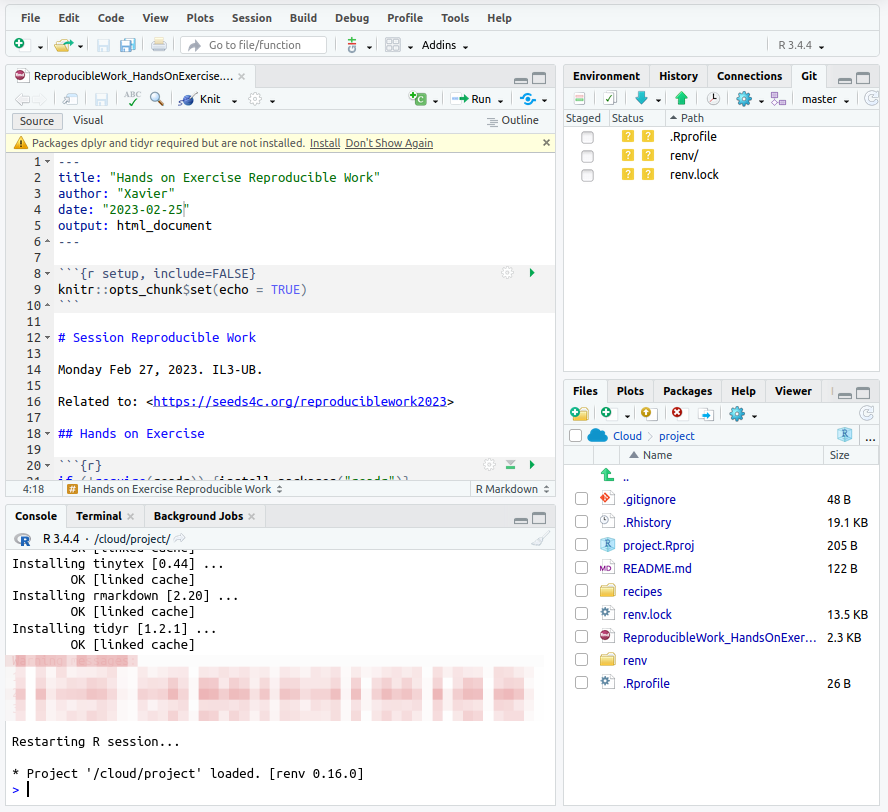
Task: Click Install link for missing packages
Action: click(x=325, y=143)
